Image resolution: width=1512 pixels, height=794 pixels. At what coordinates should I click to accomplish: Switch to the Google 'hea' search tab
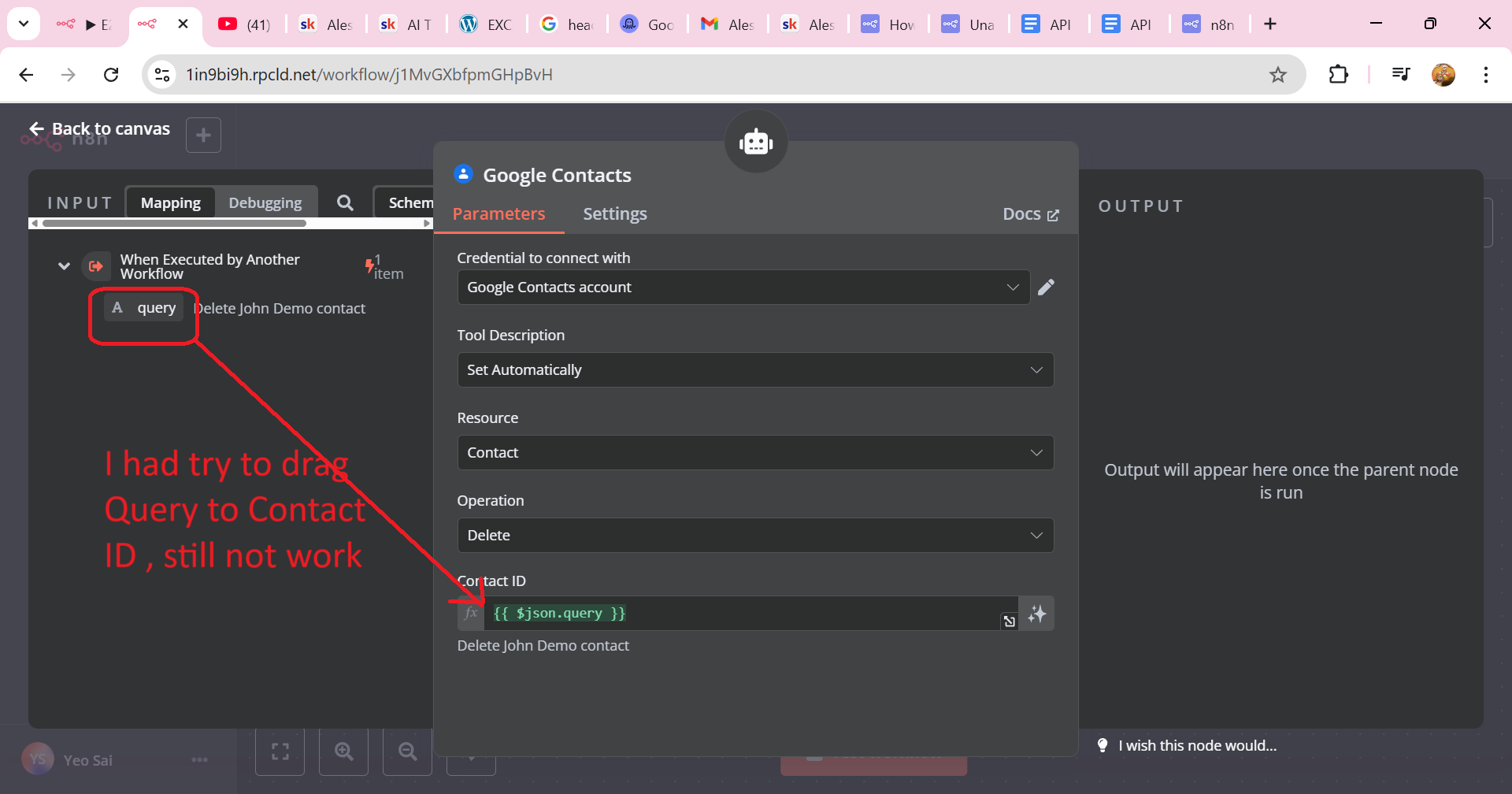pos(566,24)
